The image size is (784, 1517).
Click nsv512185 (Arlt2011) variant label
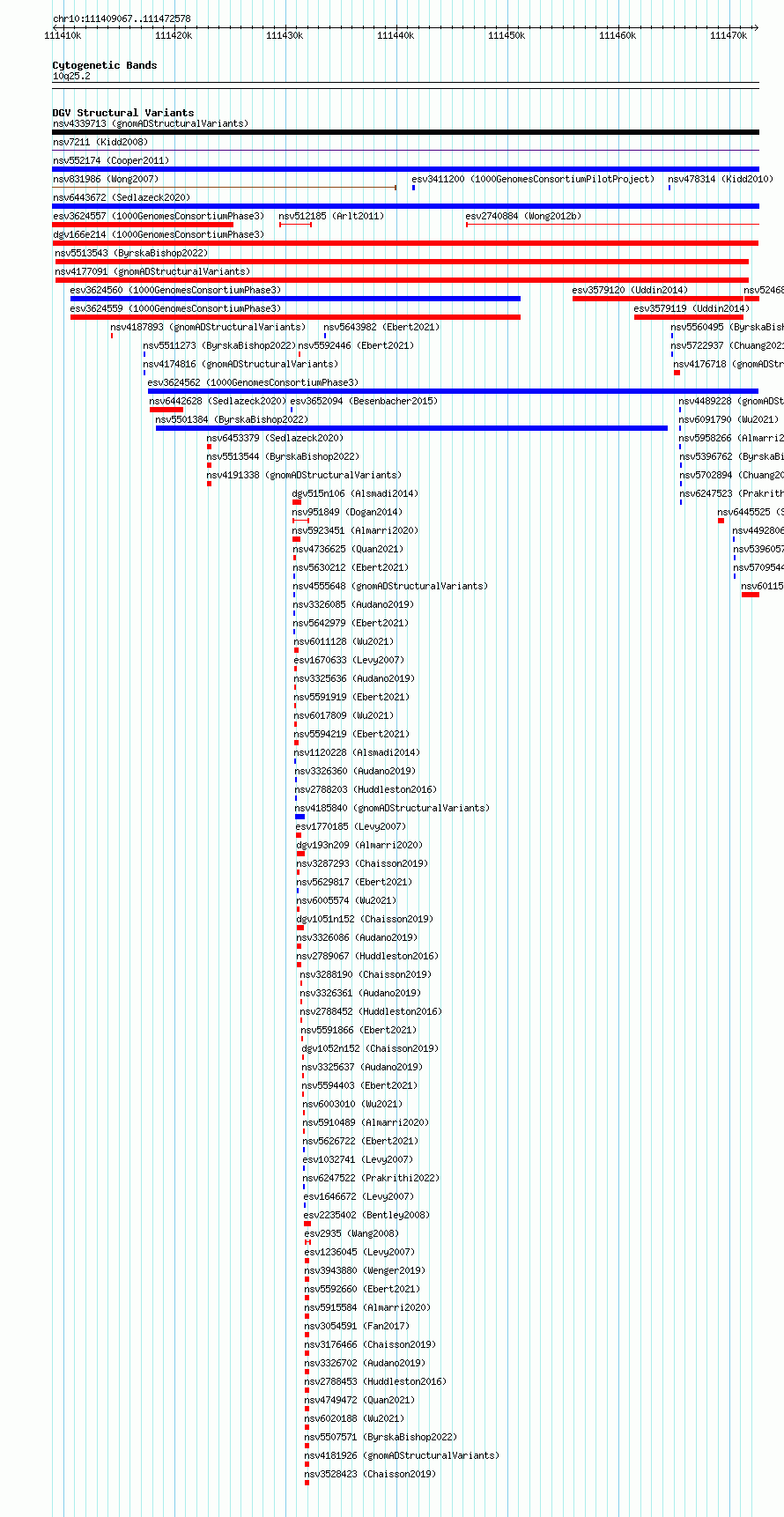331,216
